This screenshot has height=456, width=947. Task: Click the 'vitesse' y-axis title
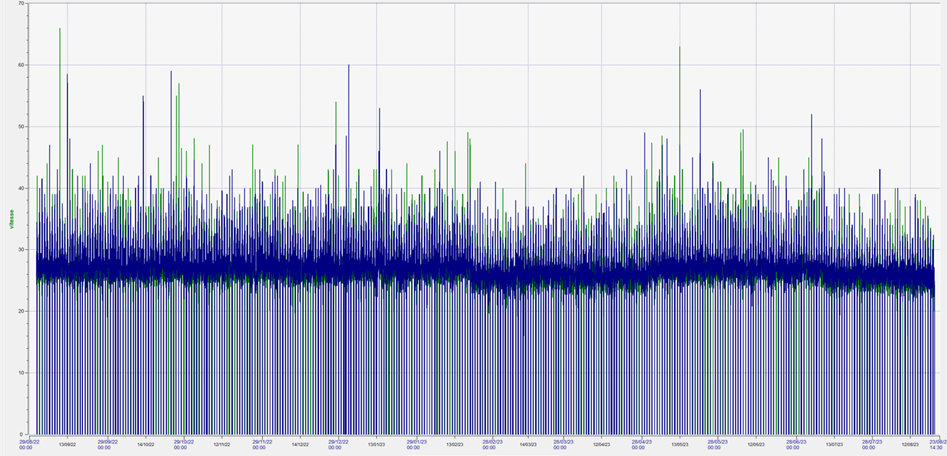pyautogui.click(x=10, y=219)
